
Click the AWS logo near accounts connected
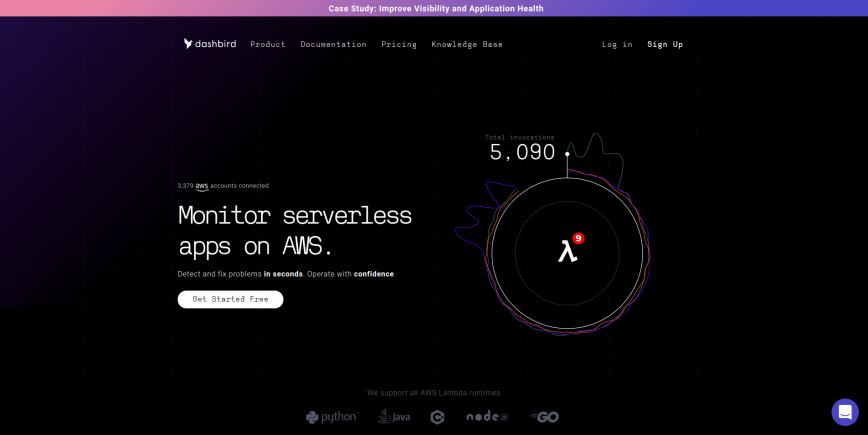202,187
